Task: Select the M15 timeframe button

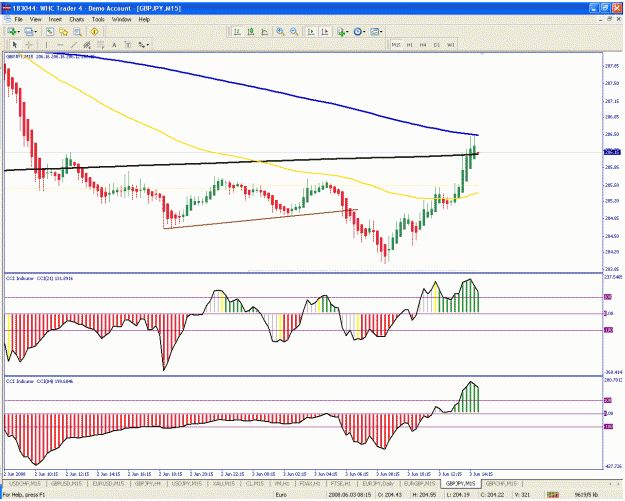Action: tap(395, 45)
